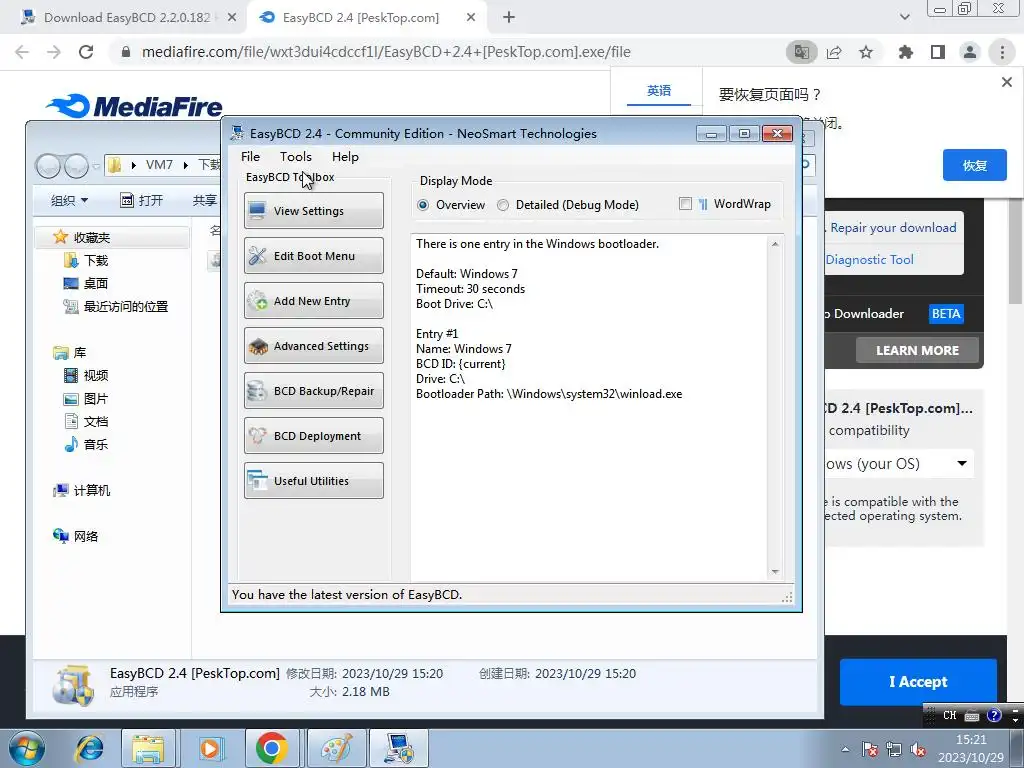The width and height of the screenshot is (1024, 768).
Task: Open View Settings in EasyBCD Toolbox
Action: click(x=313, y=210)
